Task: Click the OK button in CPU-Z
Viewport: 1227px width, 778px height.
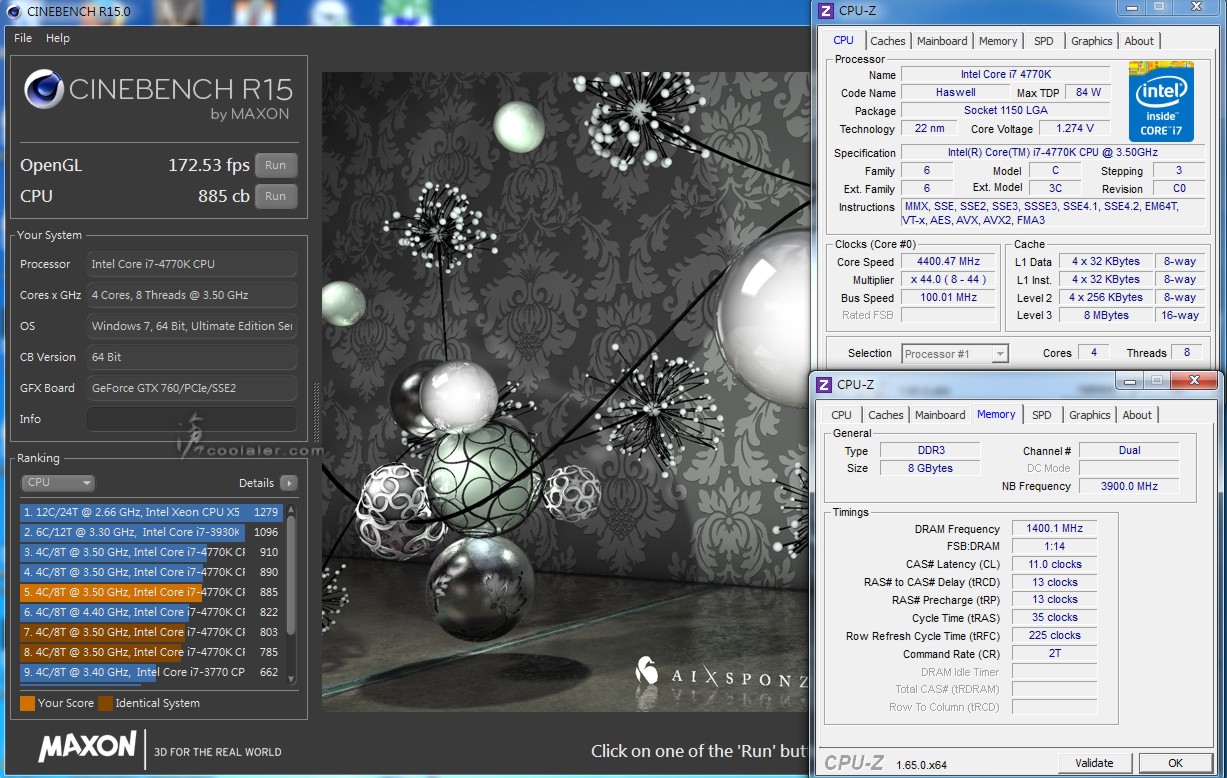Action: click(x=1175, y=763)
